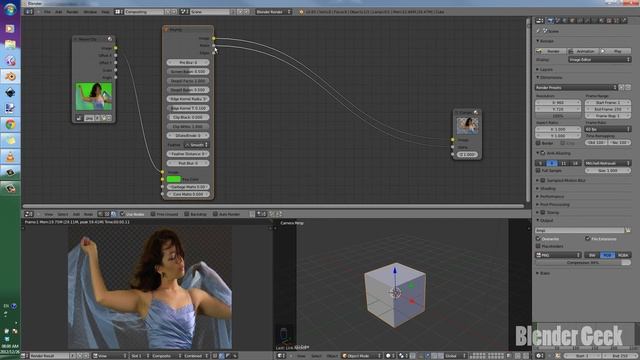Select anti-aliasing samples 16
Image resolution: width=640 pixels, height=360 pixels.
coord(576,163)
